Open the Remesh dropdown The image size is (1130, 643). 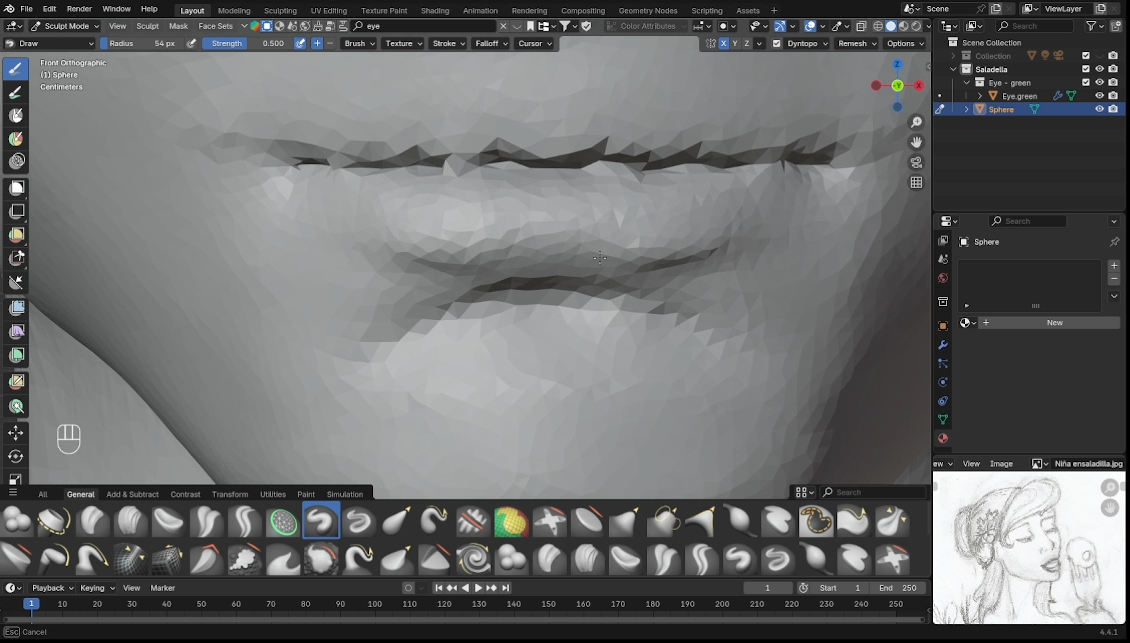click(857, 43)
